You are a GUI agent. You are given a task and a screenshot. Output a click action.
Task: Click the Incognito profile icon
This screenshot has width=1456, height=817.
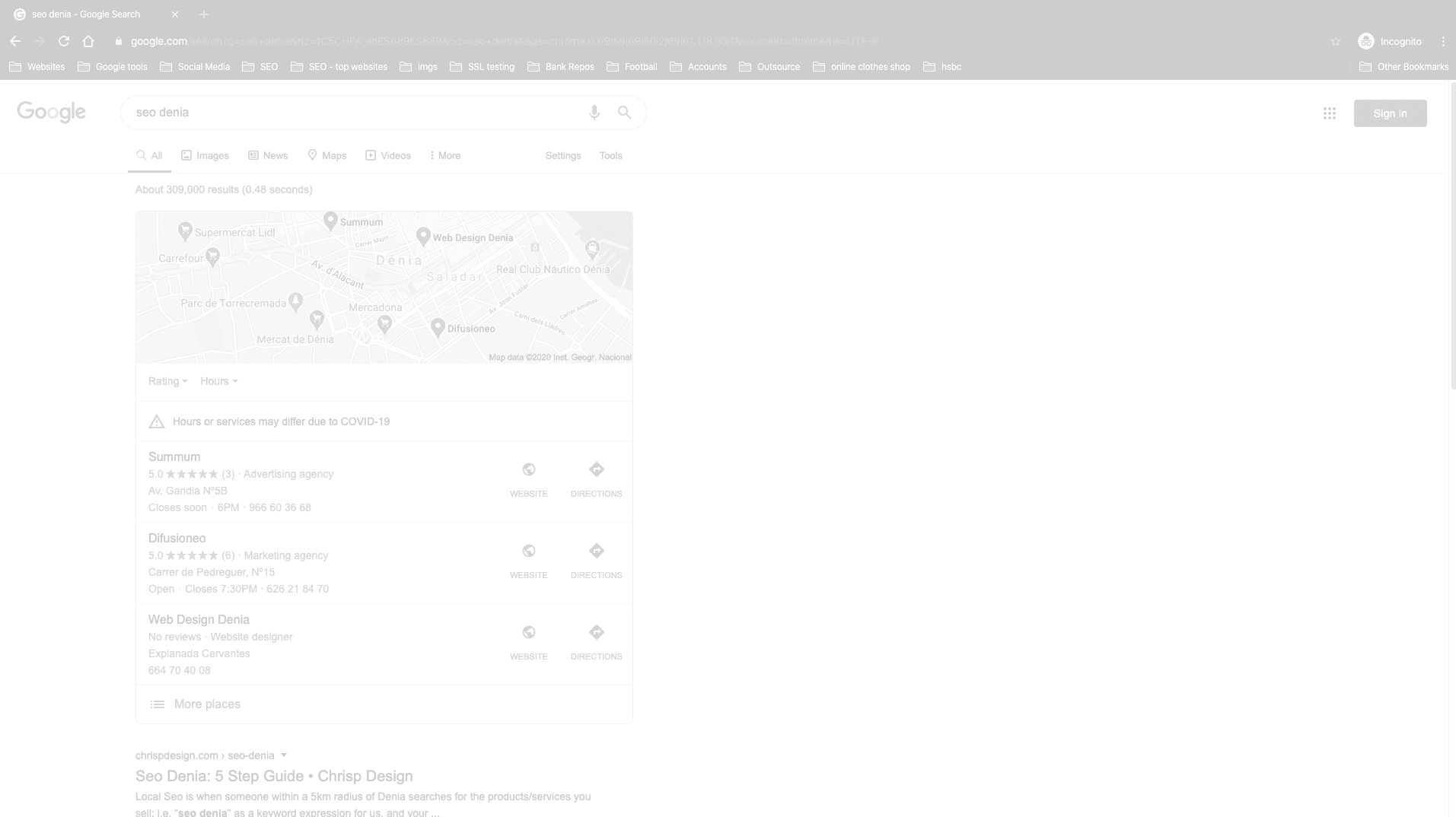(1366, 41)
